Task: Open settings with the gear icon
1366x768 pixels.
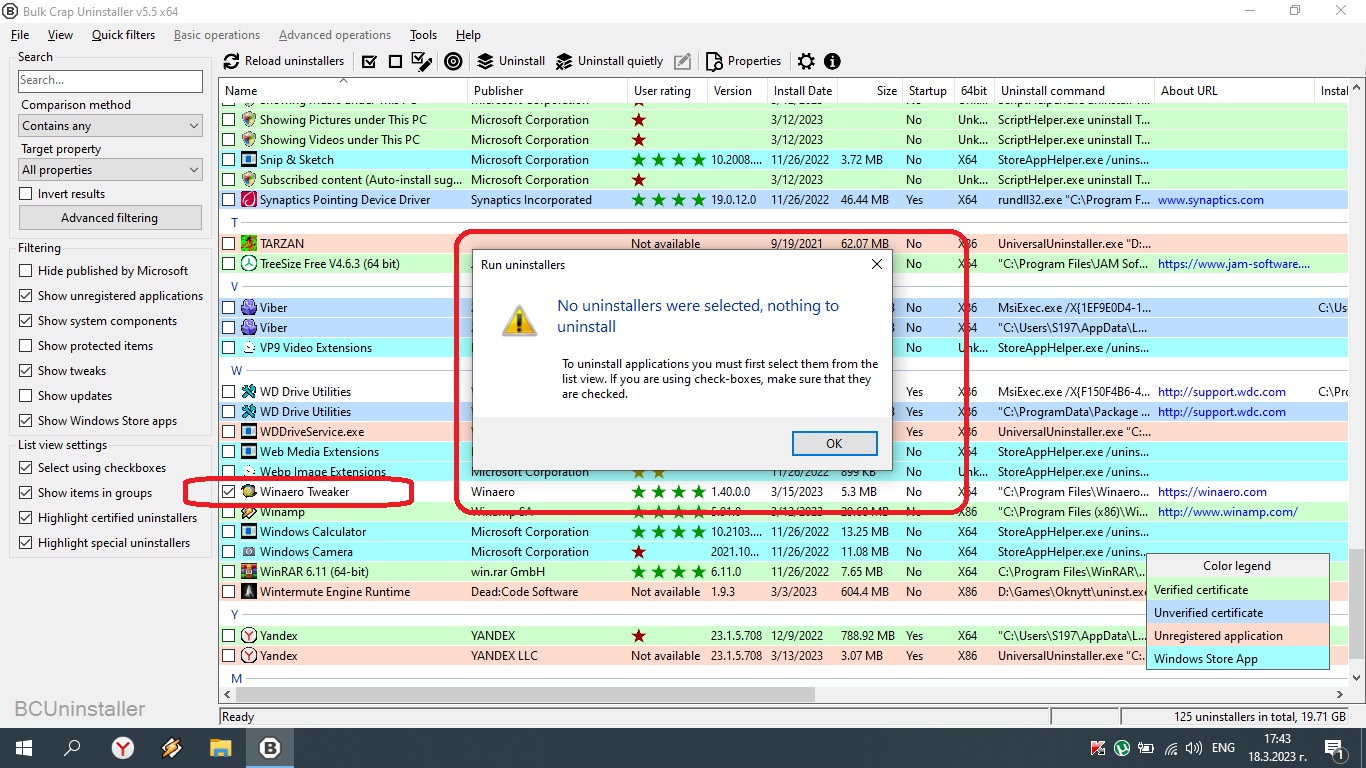Action: 806,61
